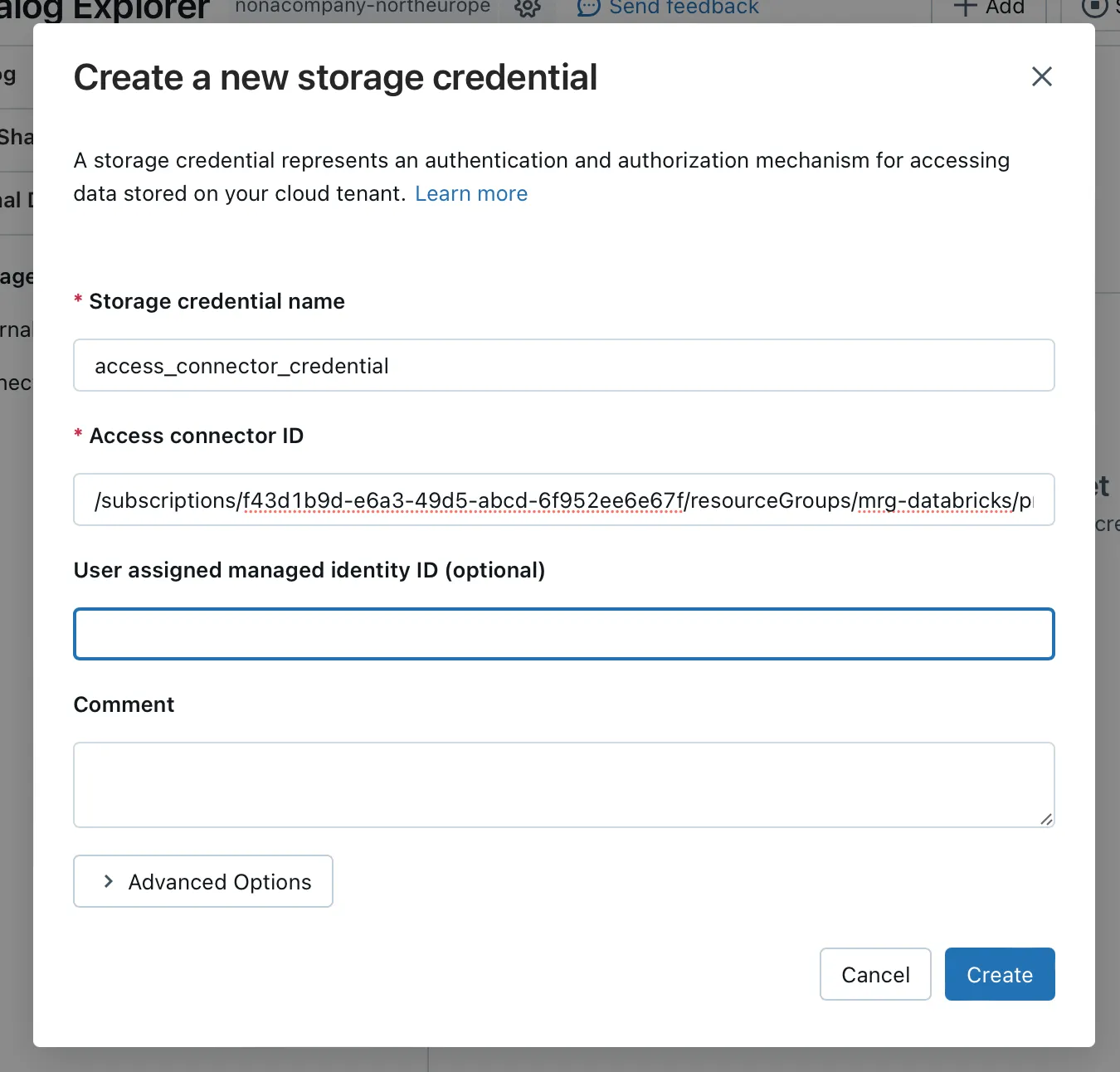Click into the Access connector ID field

tap(563, 499)
